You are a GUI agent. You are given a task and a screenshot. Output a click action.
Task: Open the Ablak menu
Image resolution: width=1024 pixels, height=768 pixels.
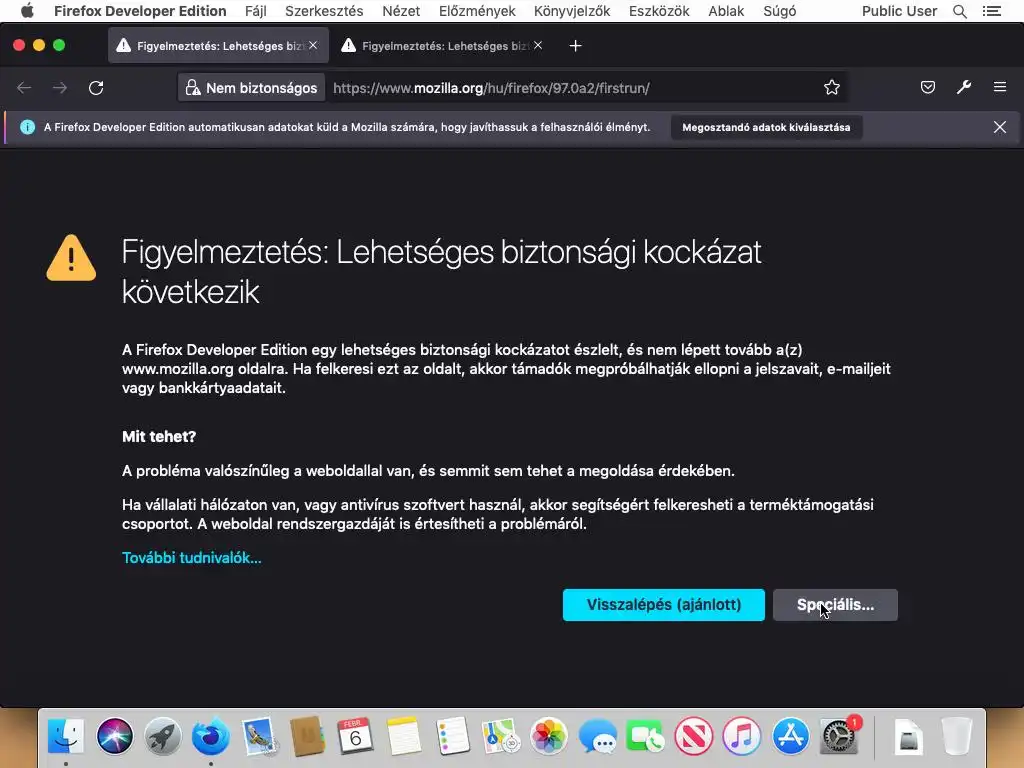(726, 11)
